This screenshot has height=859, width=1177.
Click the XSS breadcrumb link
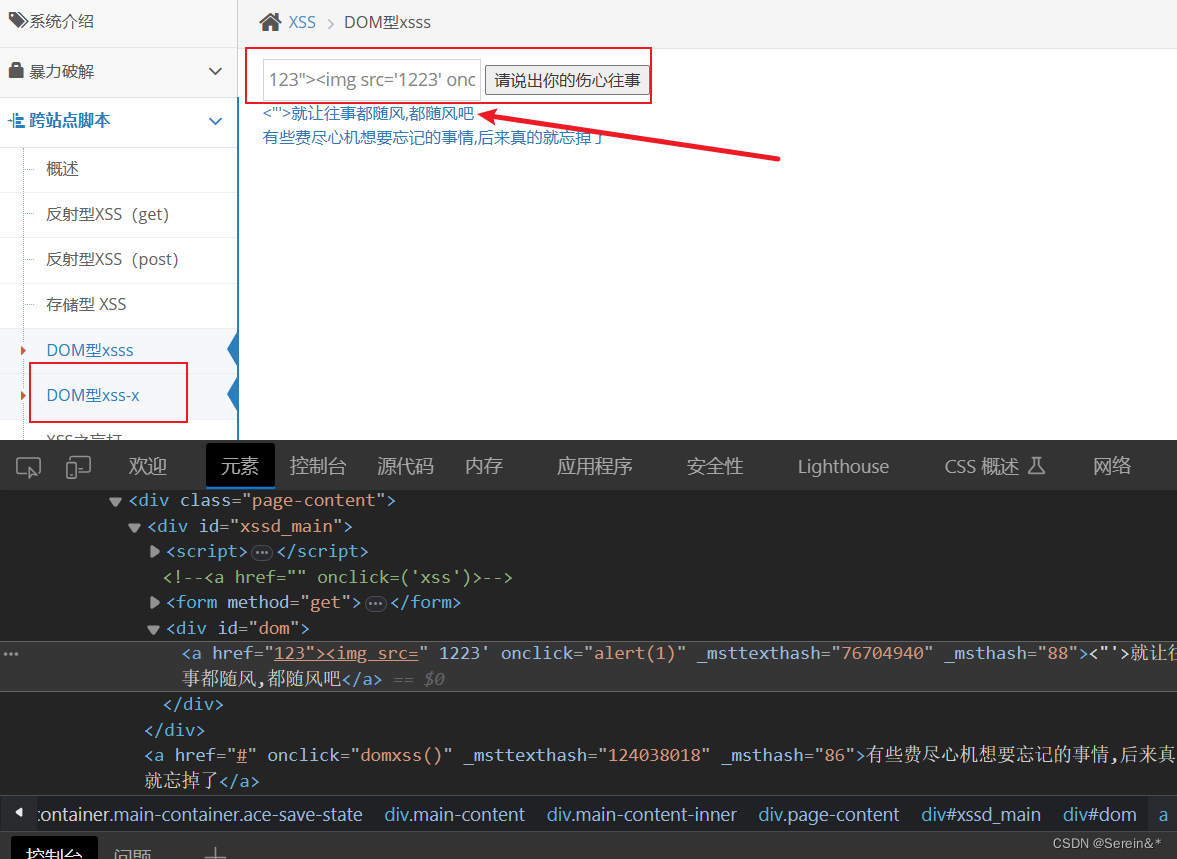click(302, 23)
